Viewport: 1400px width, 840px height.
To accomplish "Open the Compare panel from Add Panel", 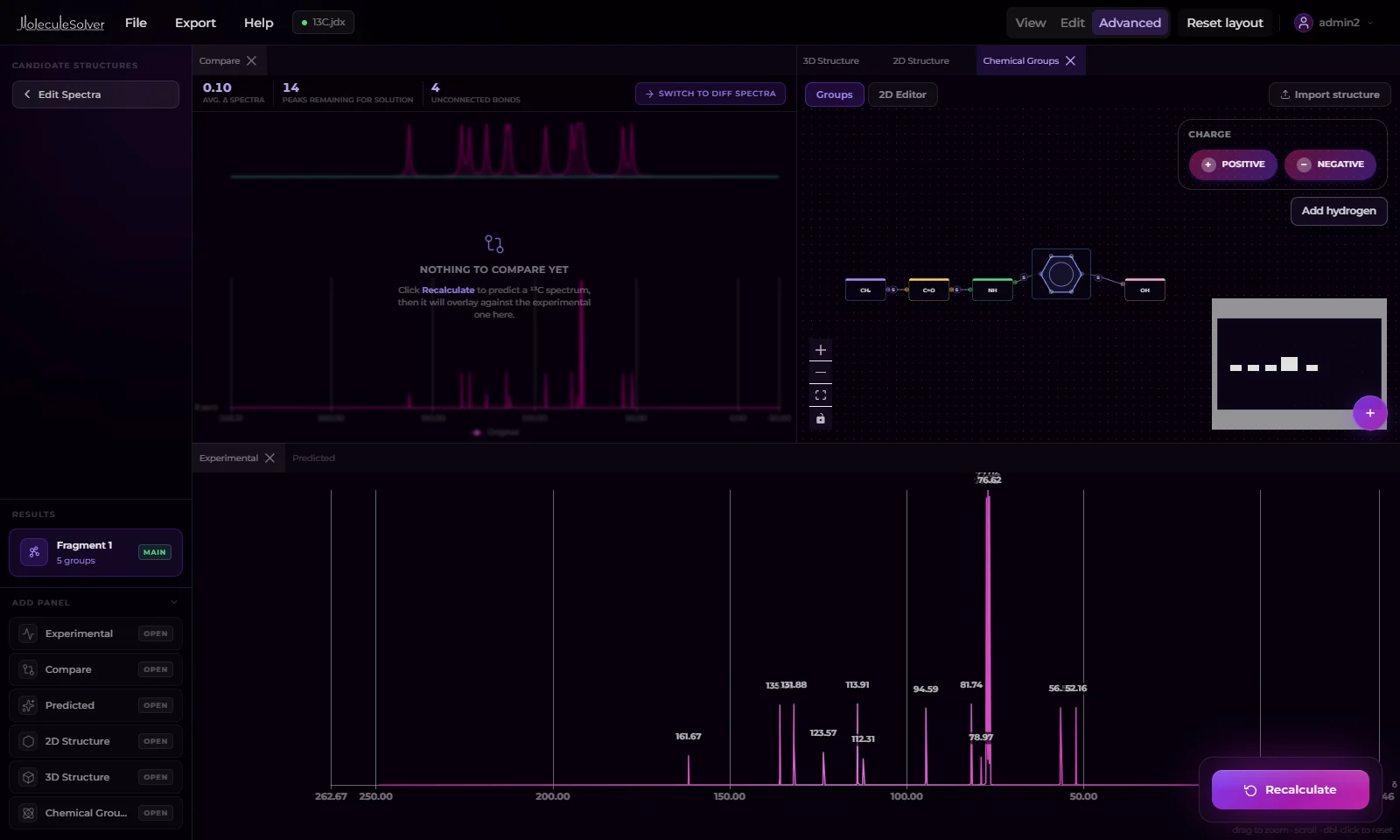I will pyautogui.click(x=95, y=669).
